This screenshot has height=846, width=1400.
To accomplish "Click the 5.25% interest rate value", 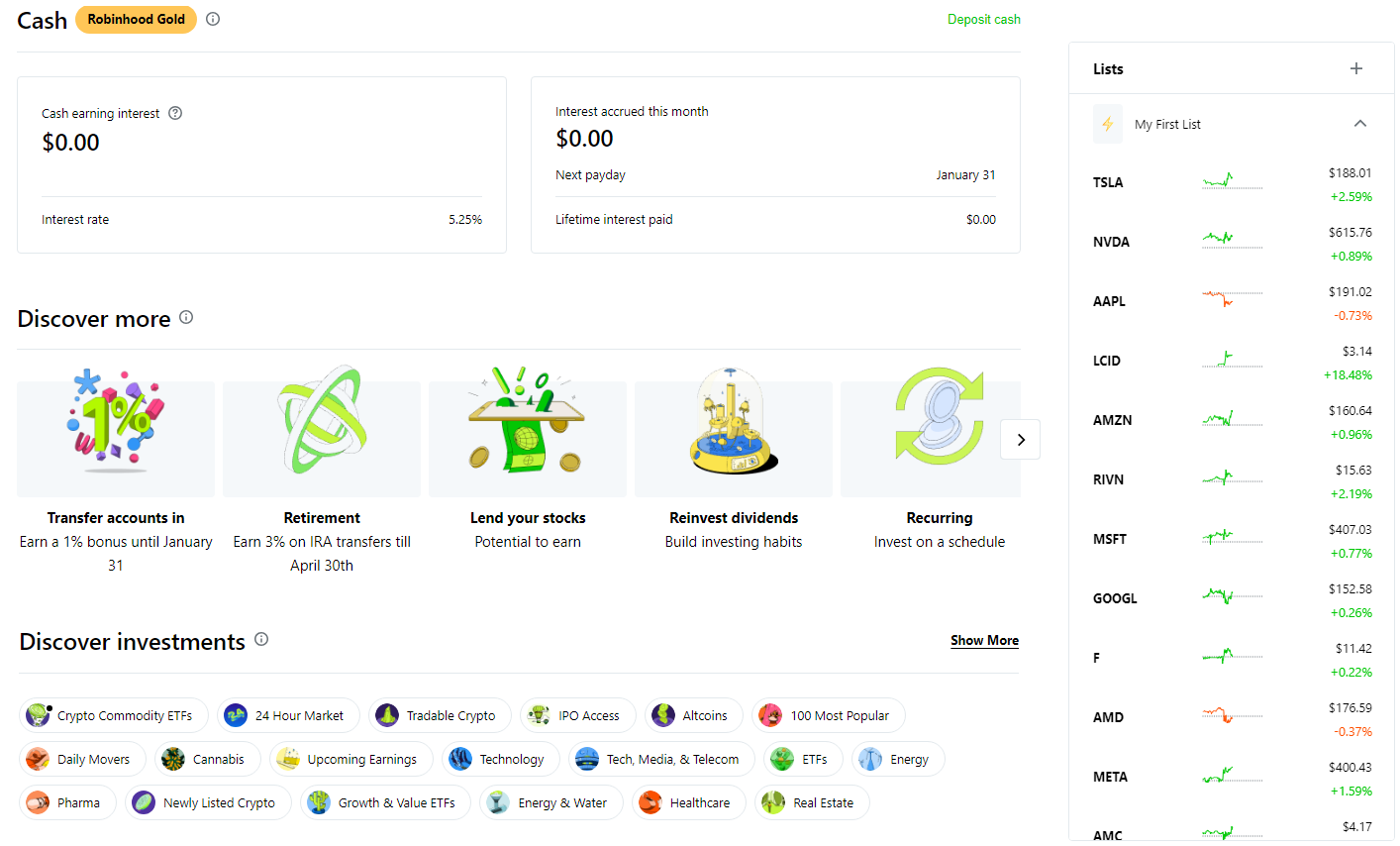I will click(x=465, y=220).
